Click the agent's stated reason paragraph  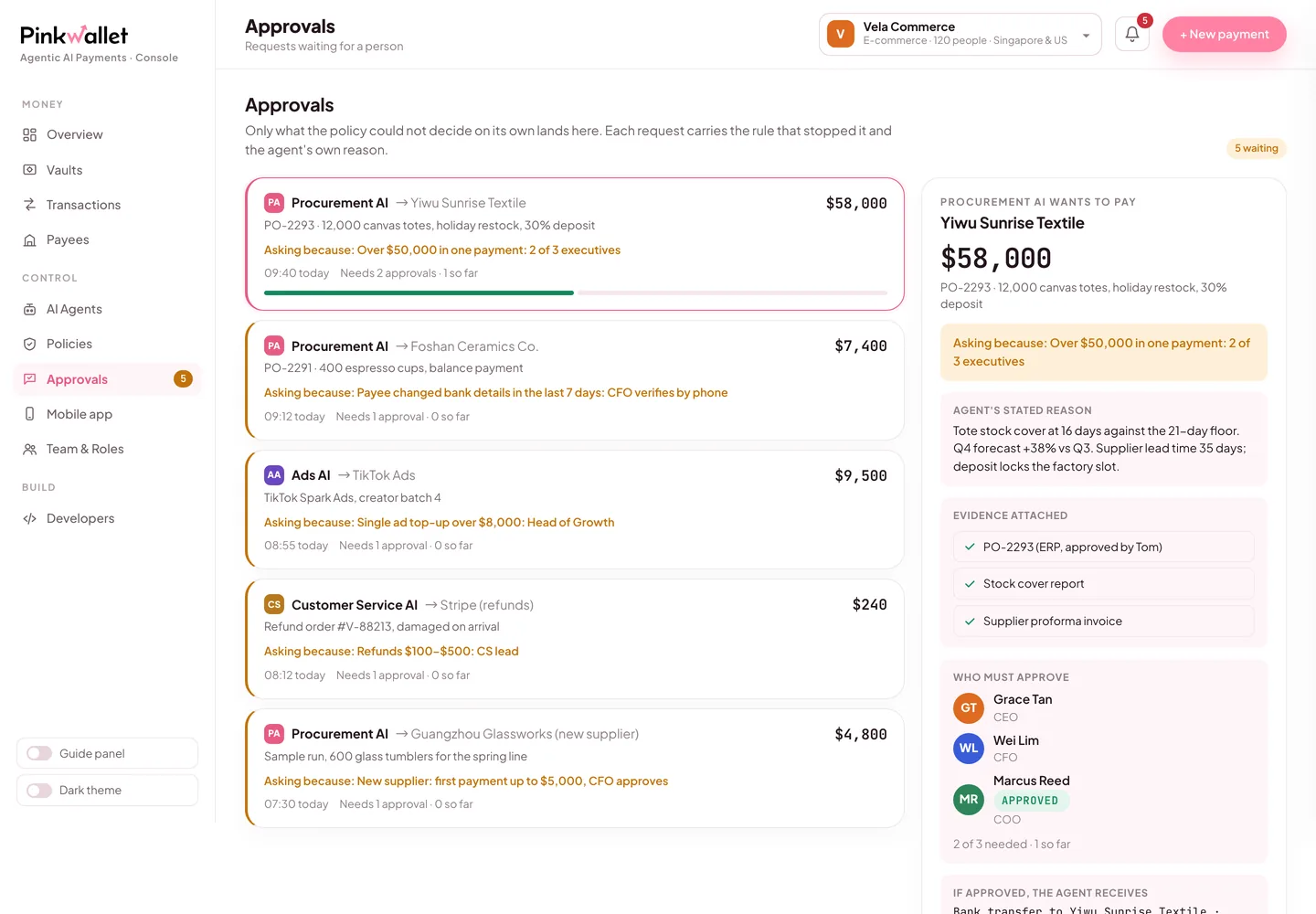[x=1099, y=449]
